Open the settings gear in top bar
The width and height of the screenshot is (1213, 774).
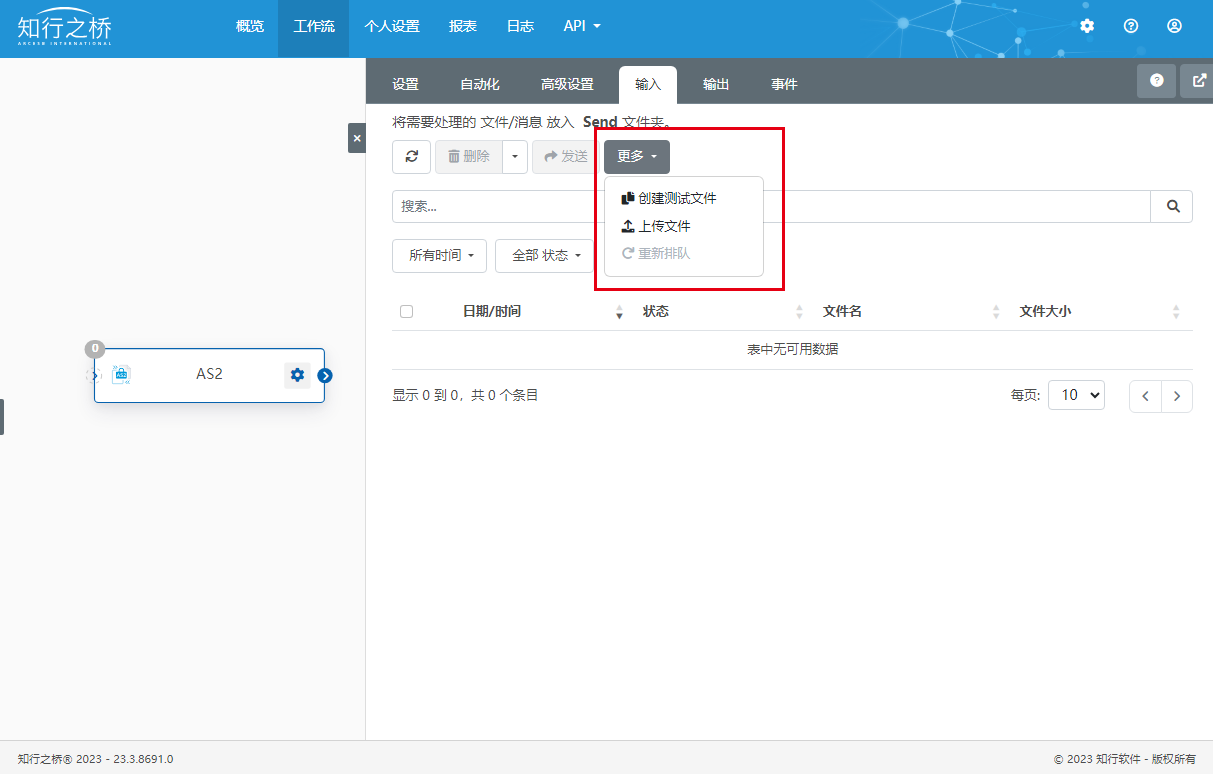[1087, 26]
